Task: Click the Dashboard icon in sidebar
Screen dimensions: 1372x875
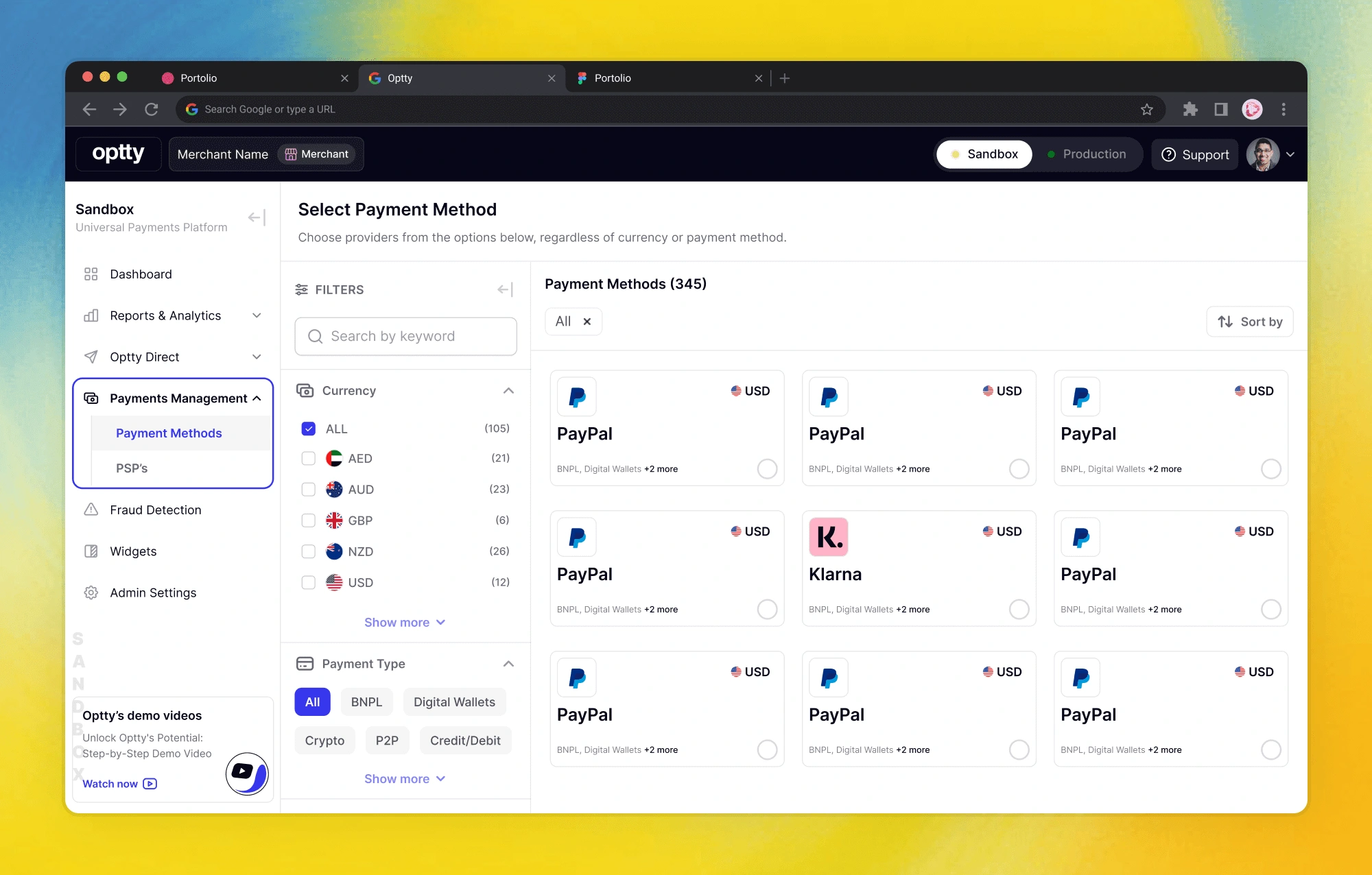Action: point(92,273)
